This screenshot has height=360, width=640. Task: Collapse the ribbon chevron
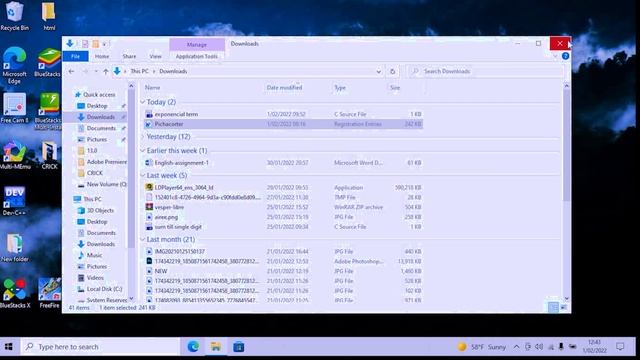(x=555, y=56)
